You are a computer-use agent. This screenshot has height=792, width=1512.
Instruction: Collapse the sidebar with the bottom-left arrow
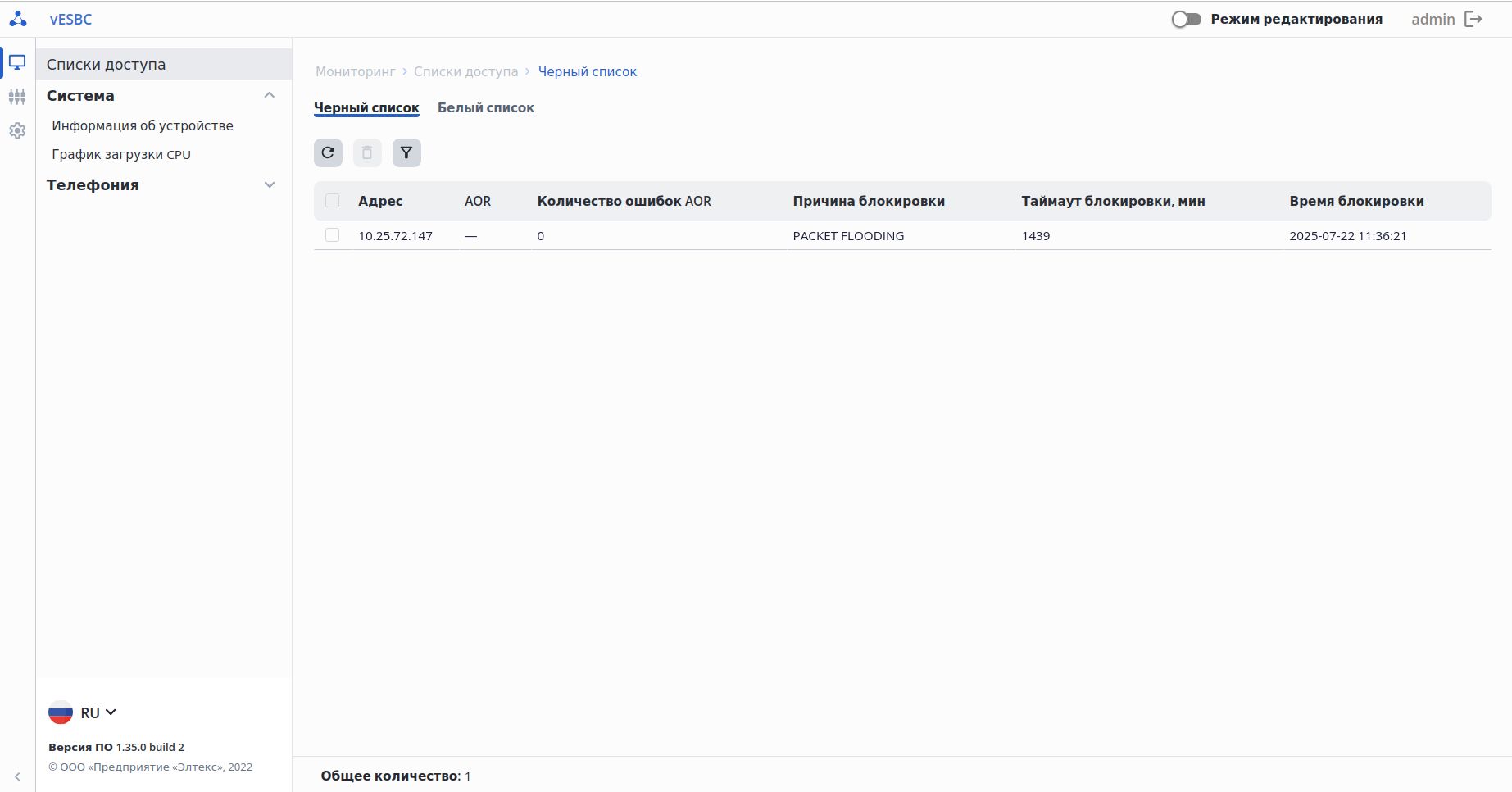point(17,776)
